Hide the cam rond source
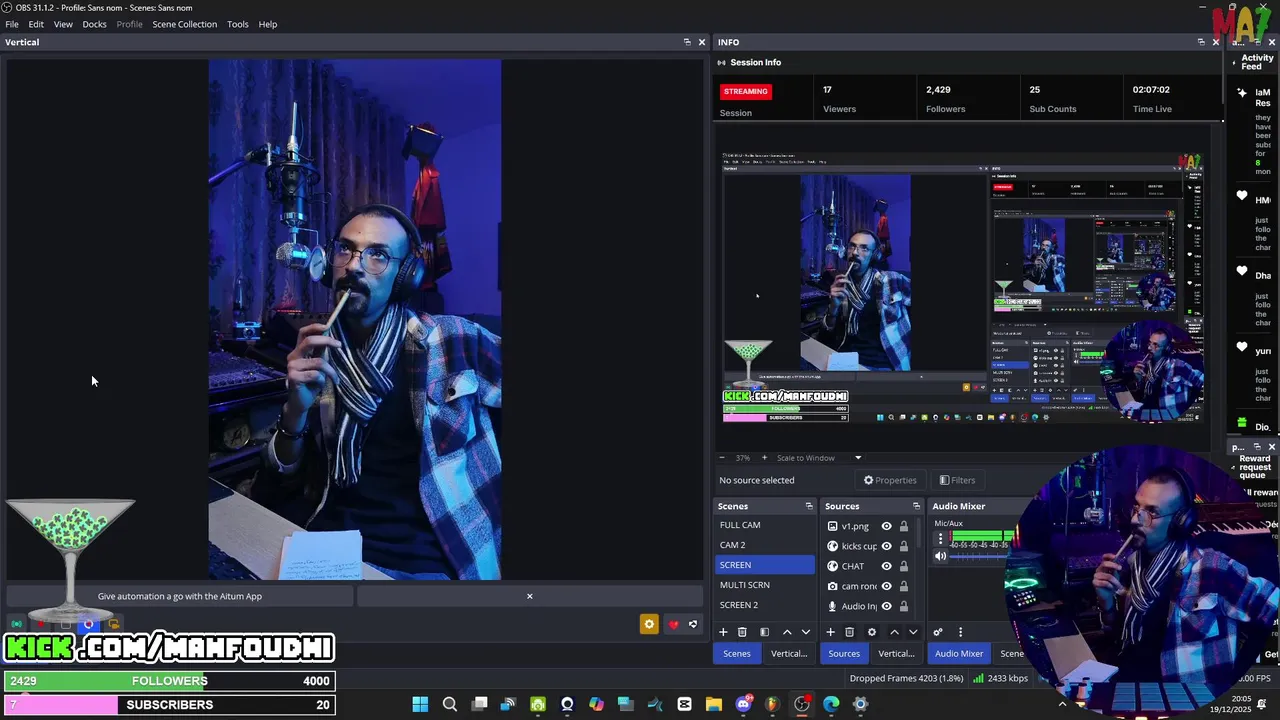1280x720 pixels. coord(886,586)
